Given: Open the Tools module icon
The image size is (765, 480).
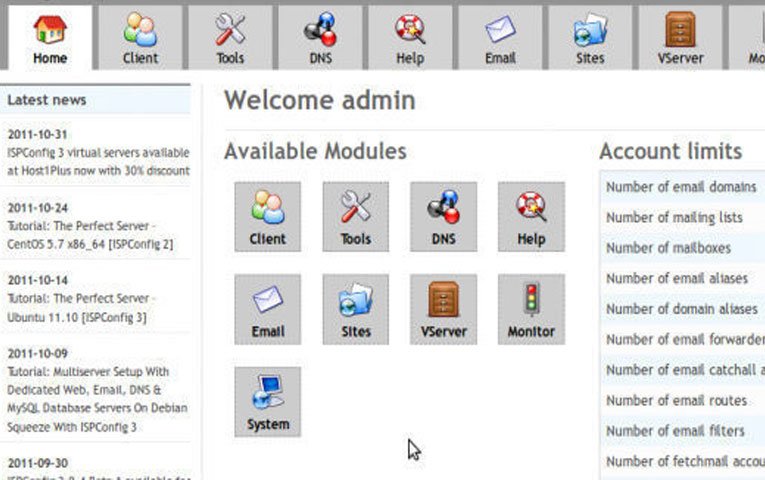Looking at the screenshot, I should pos(355,216).
